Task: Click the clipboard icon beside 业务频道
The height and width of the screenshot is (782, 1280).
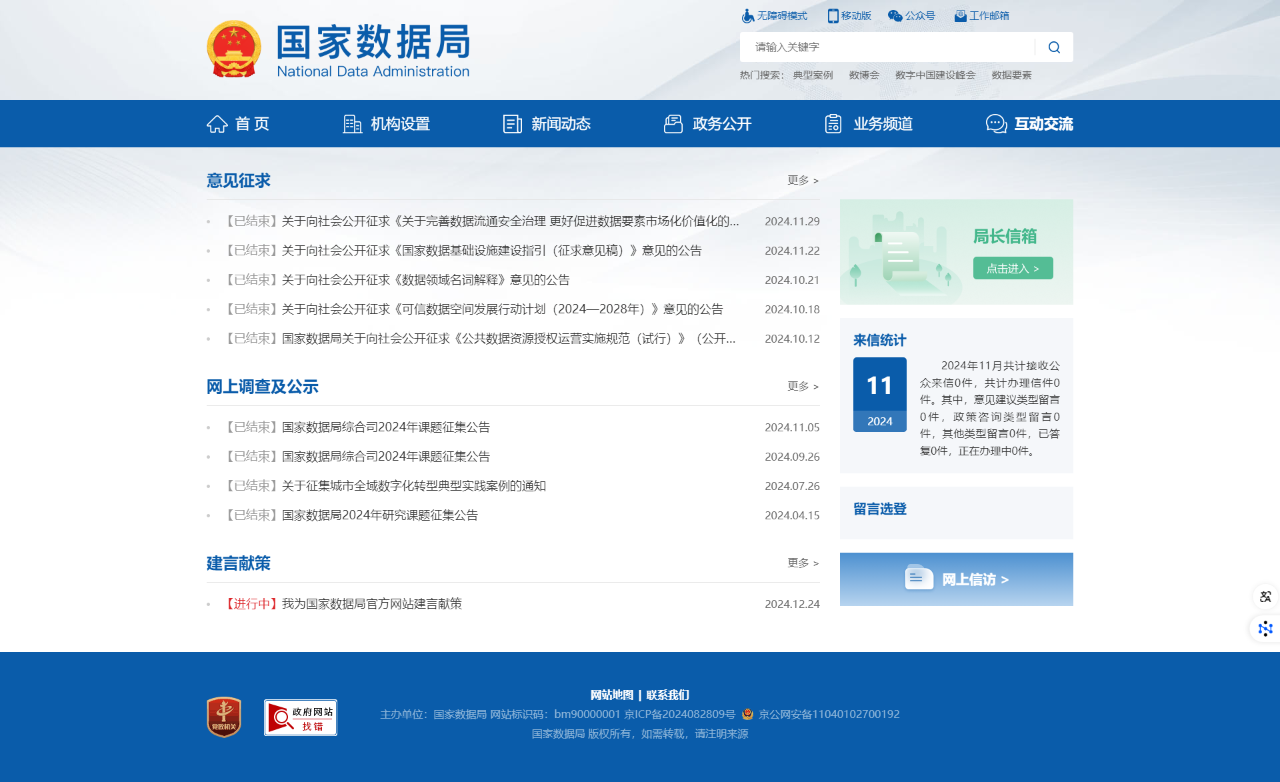Action: (x=833, y=124)
